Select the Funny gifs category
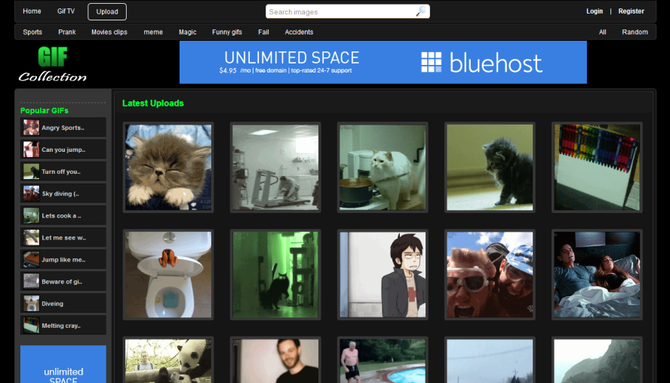 coord(227,32)
